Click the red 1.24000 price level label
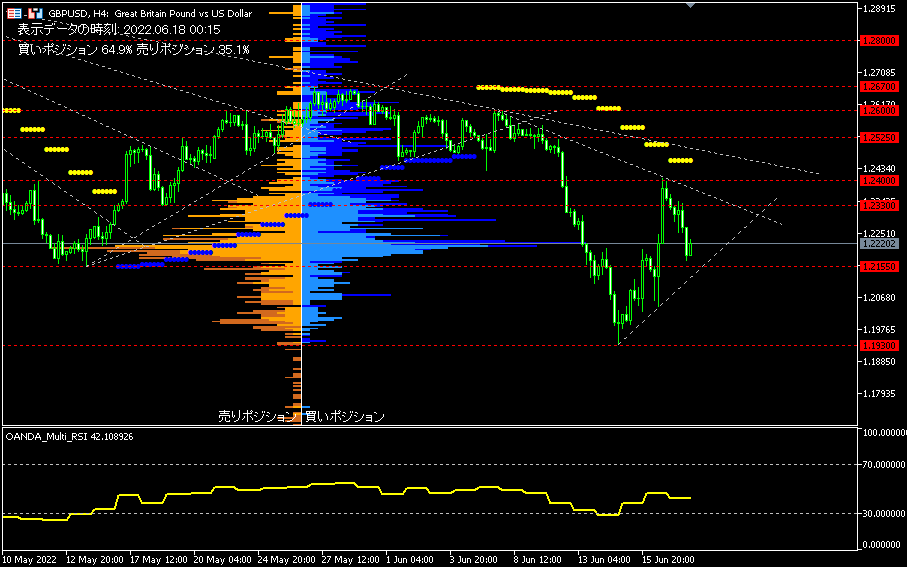This screenshot has width=907, height=567. pos(879,181)
